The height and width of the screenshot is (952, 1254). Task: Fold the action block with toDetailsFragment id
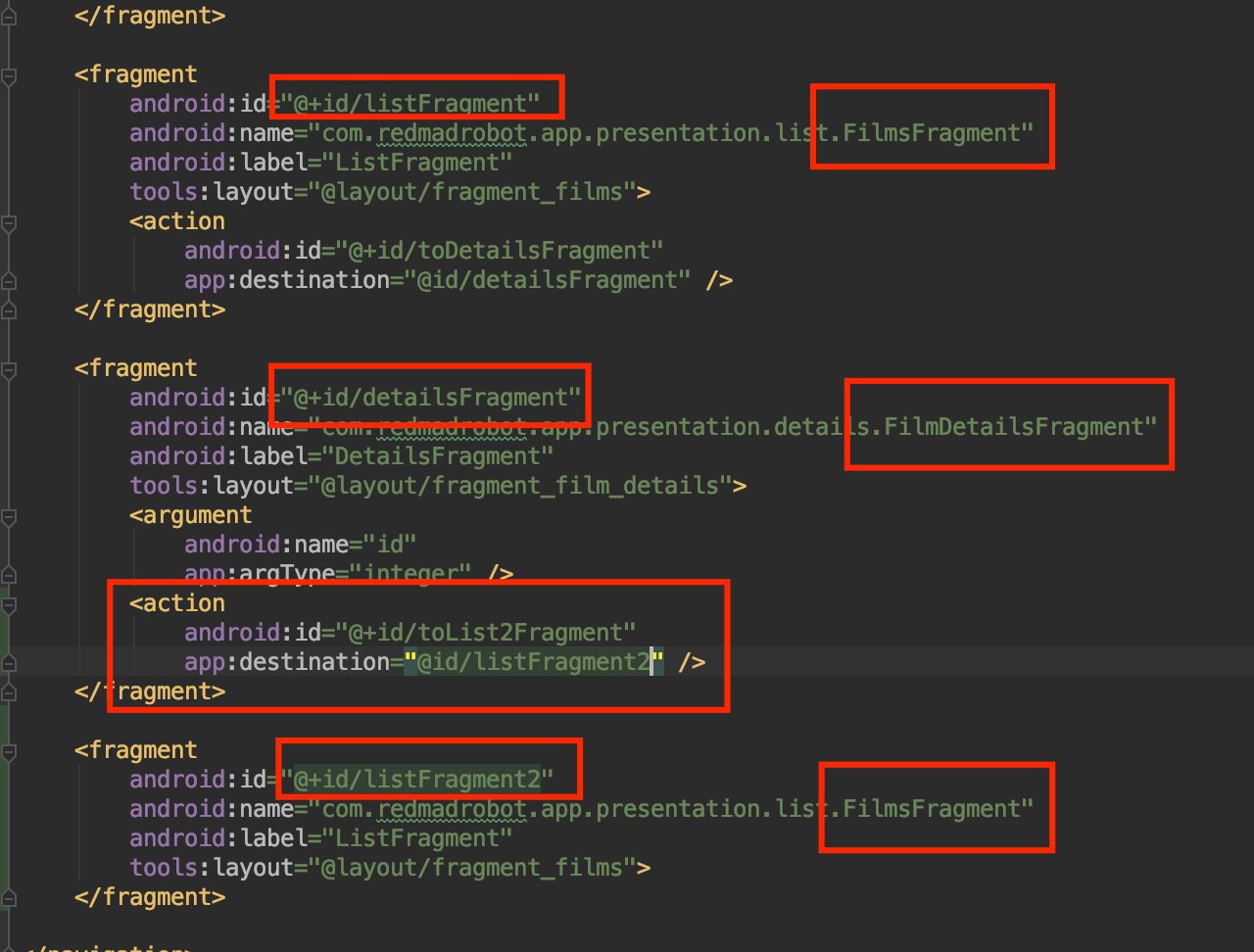8,221
